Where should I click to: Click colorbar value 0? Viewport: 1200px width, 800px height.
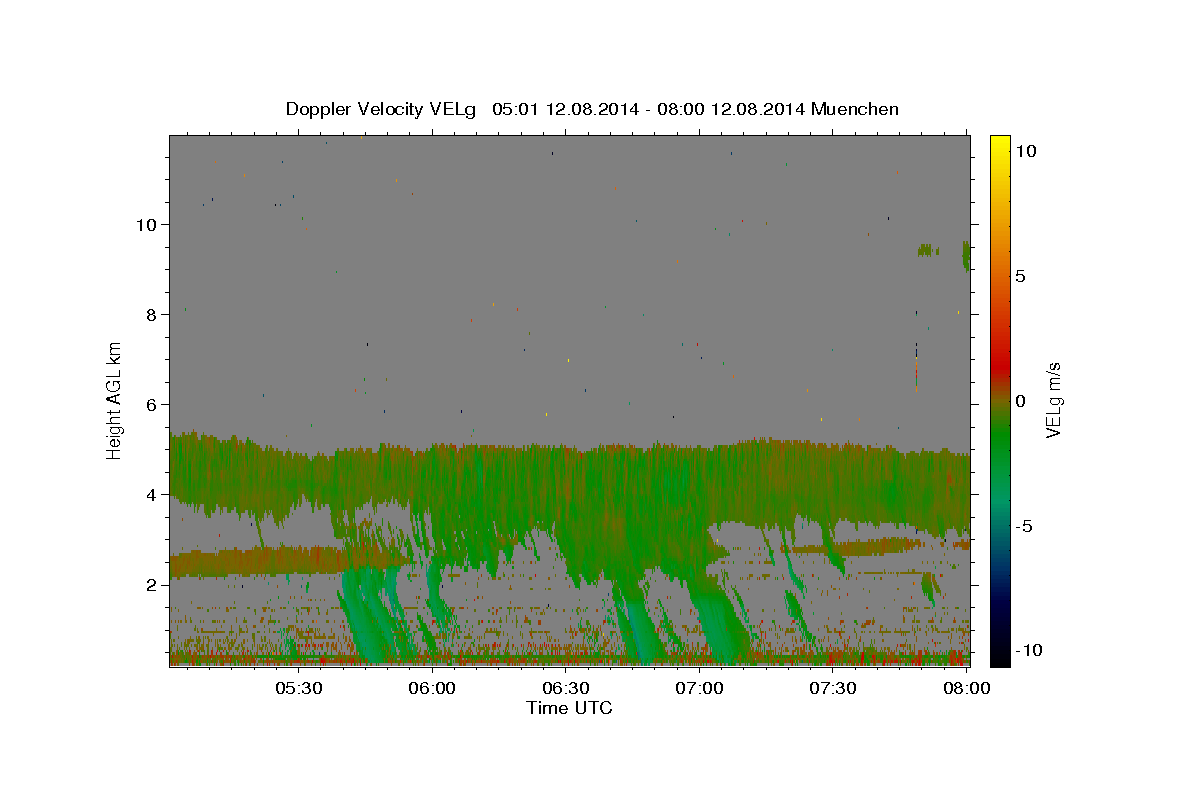click(x=1021, y=401)
